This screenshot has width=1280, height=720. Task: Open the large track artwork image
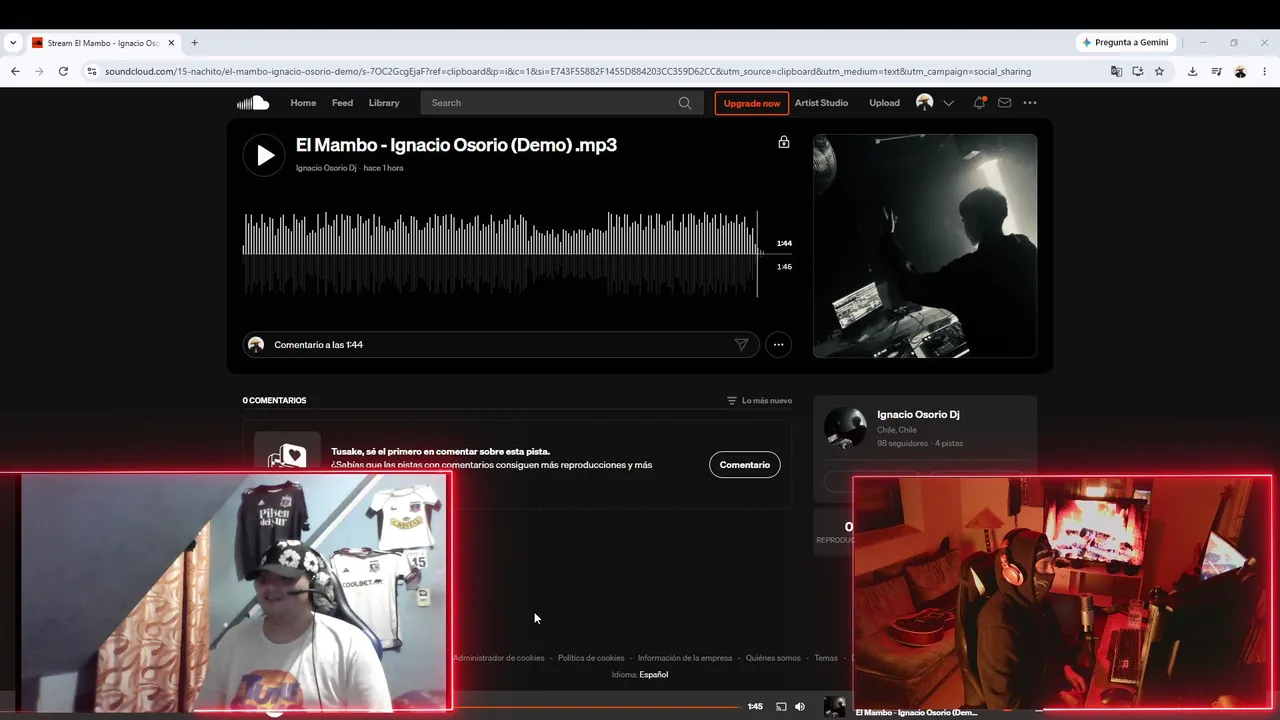pos(925,246)
